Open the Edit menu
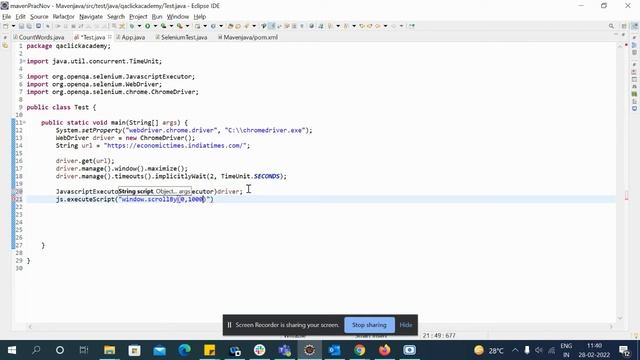Screen dimensions: 640x360 (20, 17)
